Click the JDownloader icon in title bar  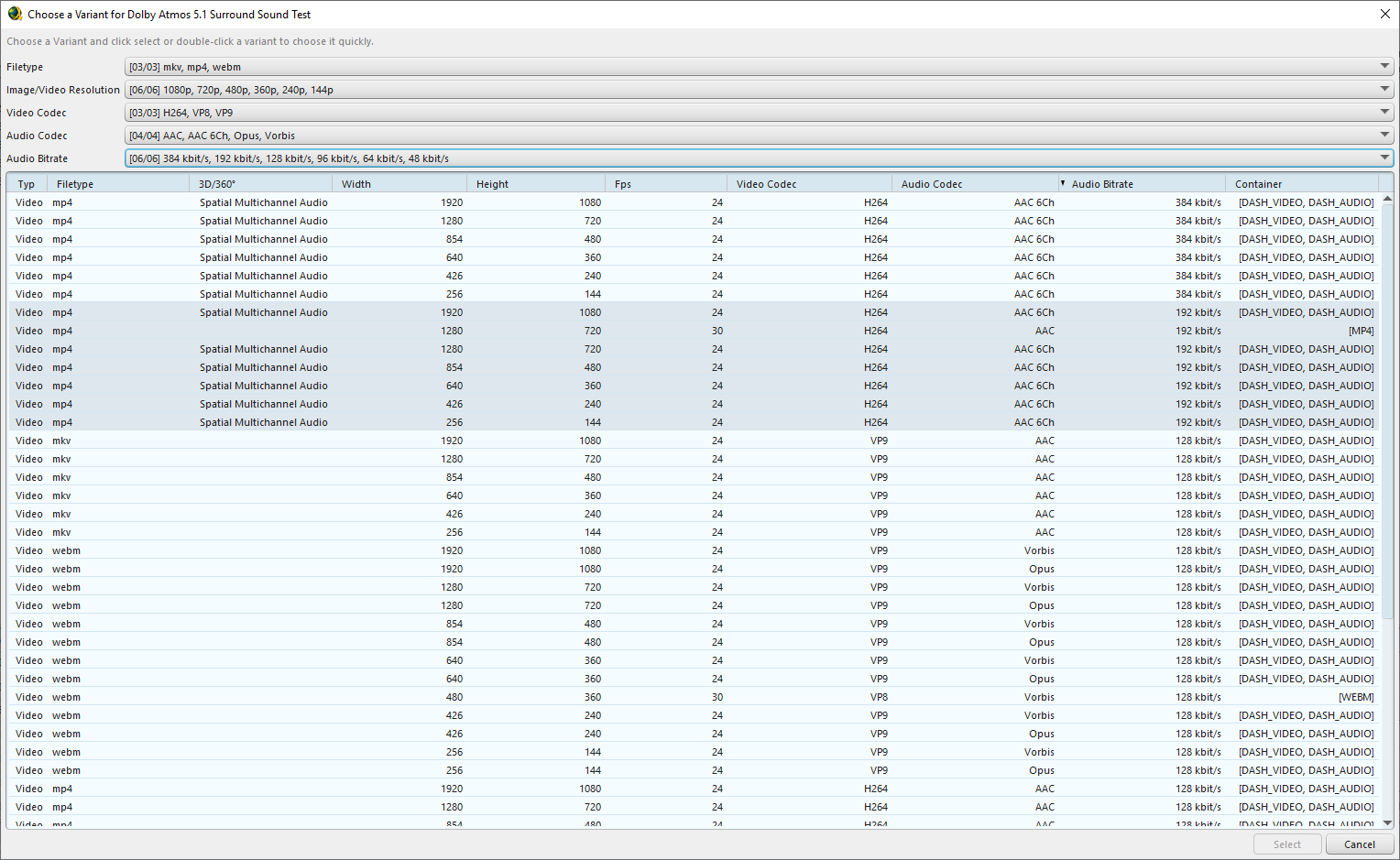[x=15, y=14]
